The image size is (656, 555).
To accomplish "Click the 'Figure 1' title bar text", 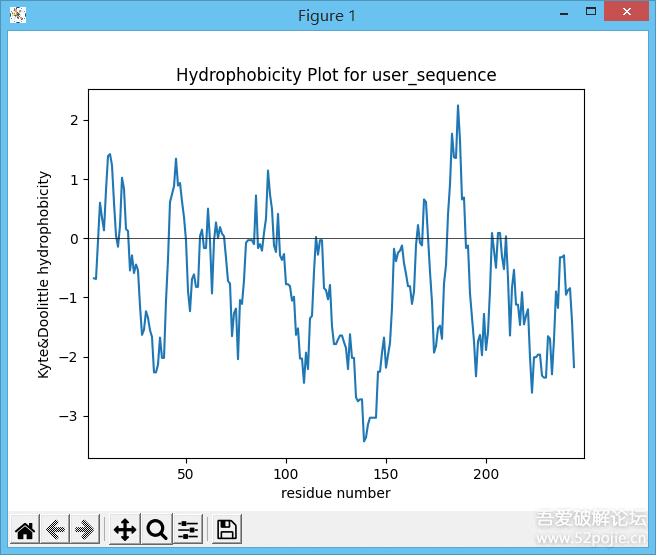I will click(x=327, y=16).
